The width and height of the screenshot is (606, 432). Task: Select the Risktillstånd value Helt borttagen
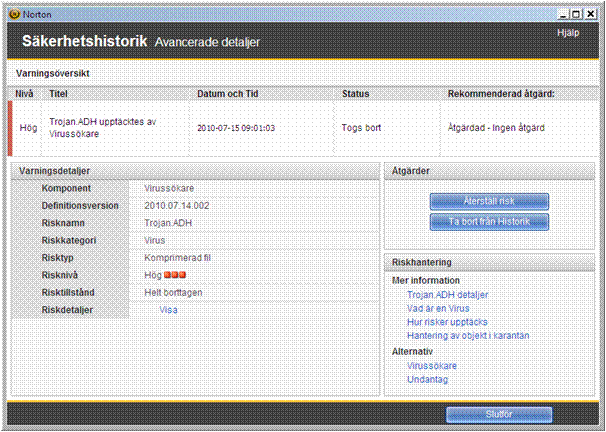click(x=173, y=293)
